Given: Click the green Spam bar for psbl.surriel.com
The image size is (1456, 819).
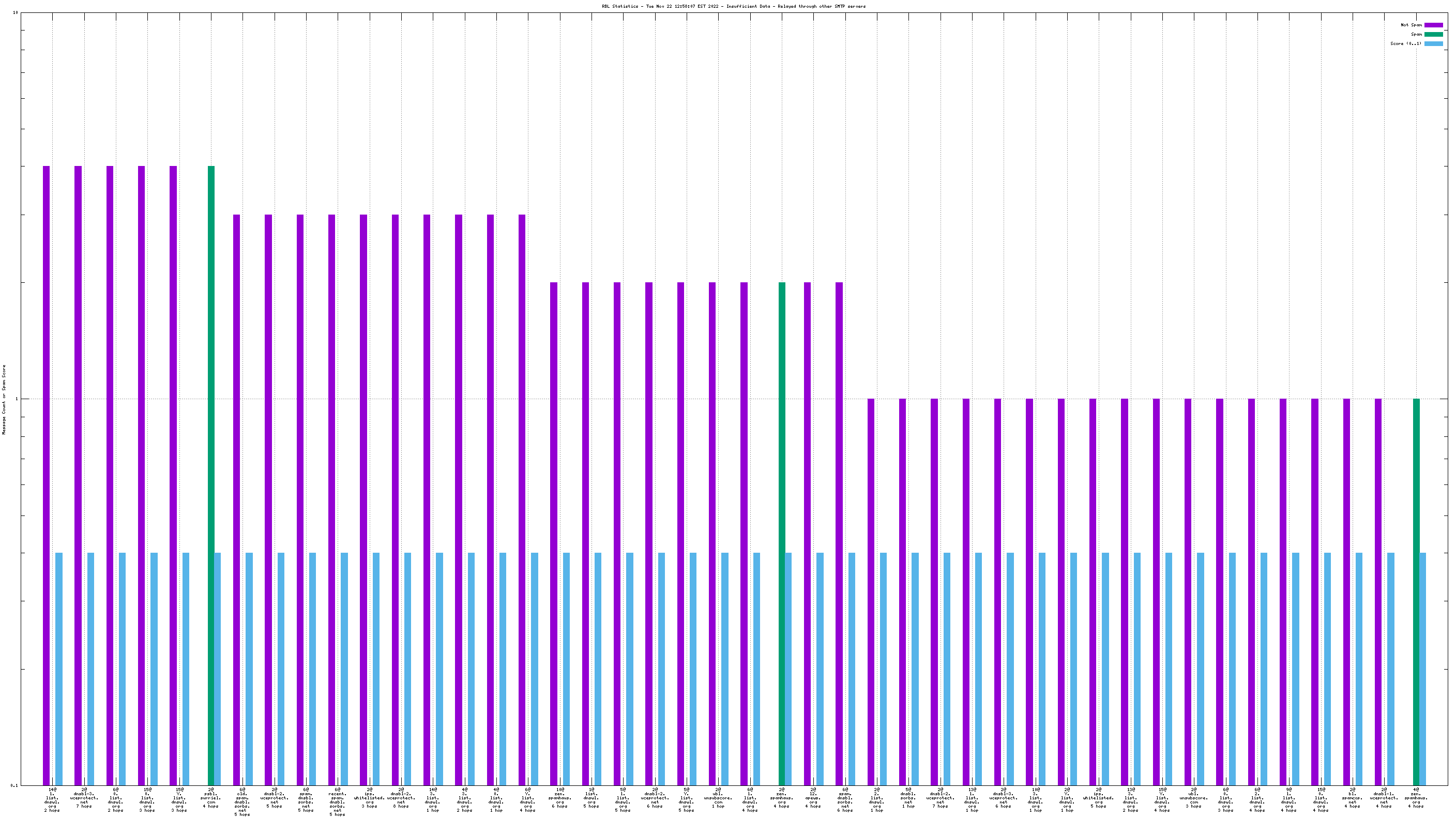Looking at the screenshot, I should (x=211, y=475).
